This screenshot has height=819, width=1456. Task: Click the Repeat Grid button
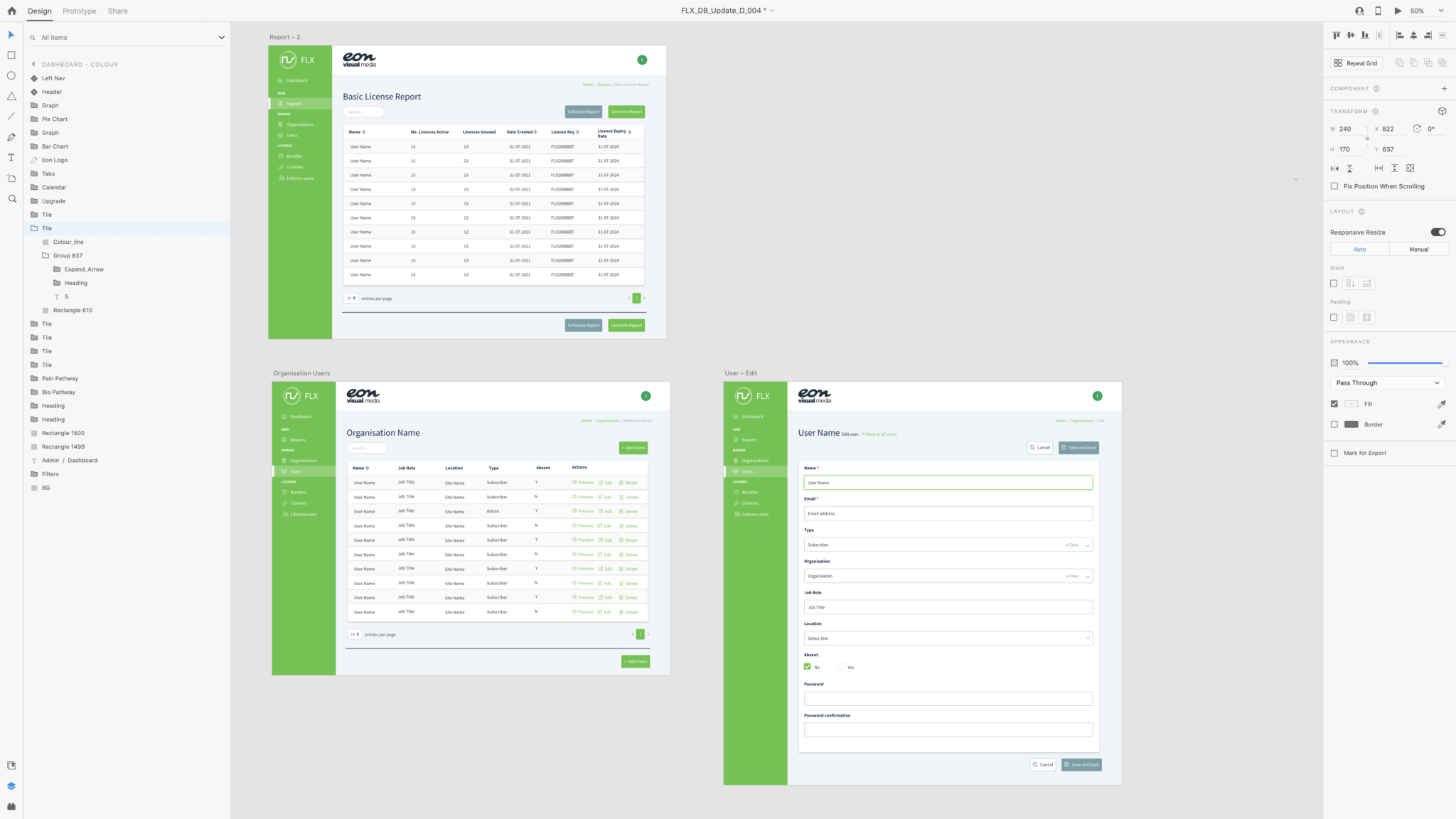click(1356, 63)
